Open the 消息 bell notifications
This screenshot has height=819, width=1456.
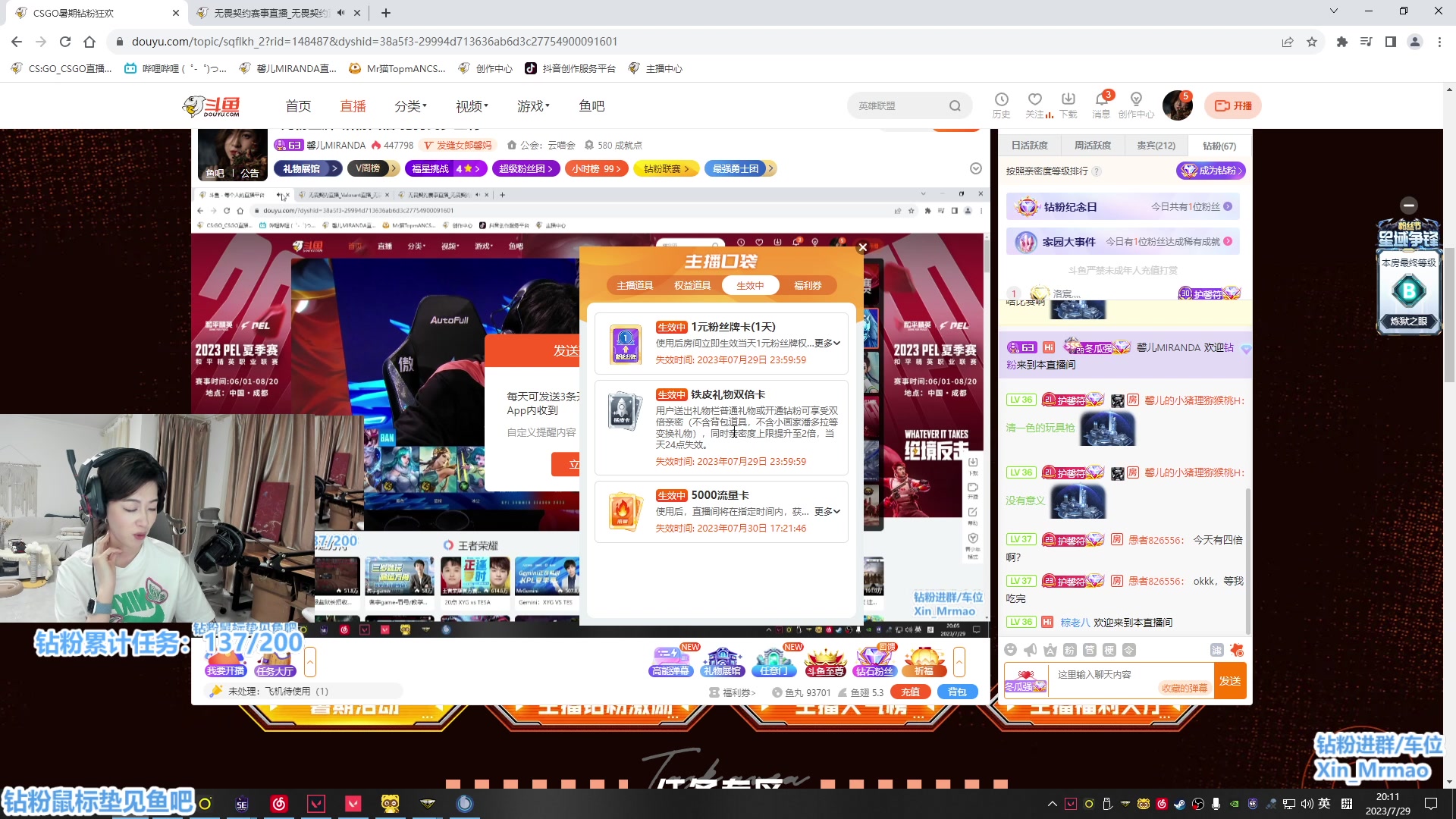click(1101, 105)
